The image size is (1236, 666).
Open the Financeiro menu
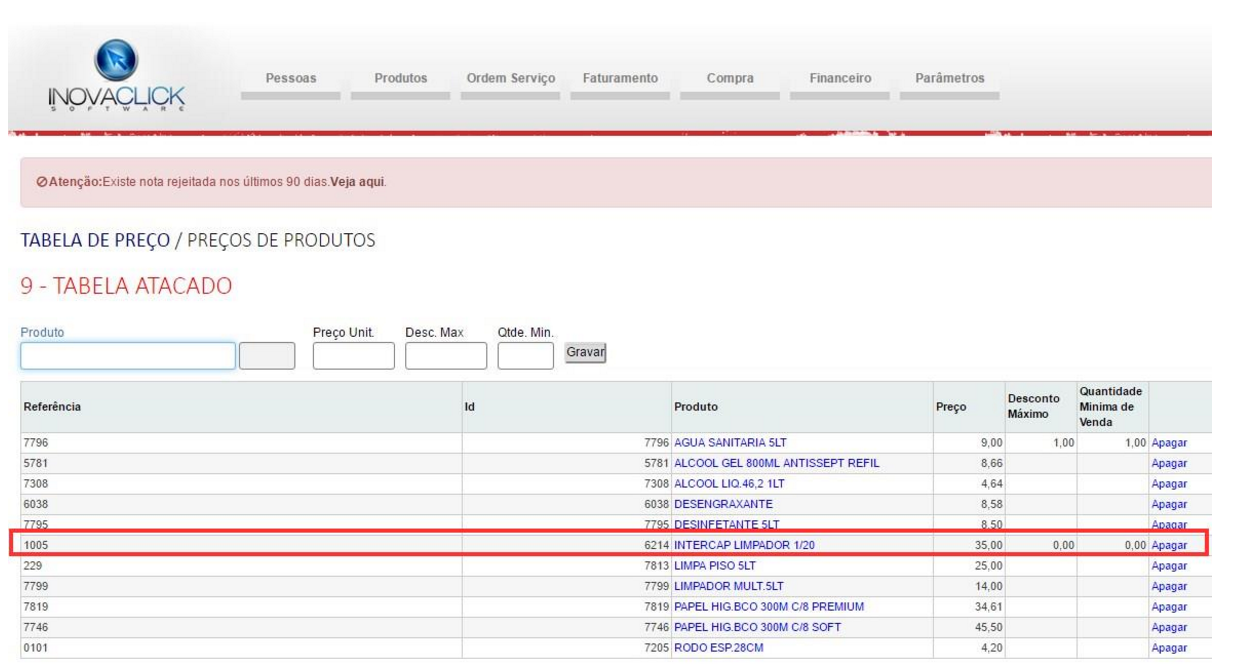click(840, 79)
